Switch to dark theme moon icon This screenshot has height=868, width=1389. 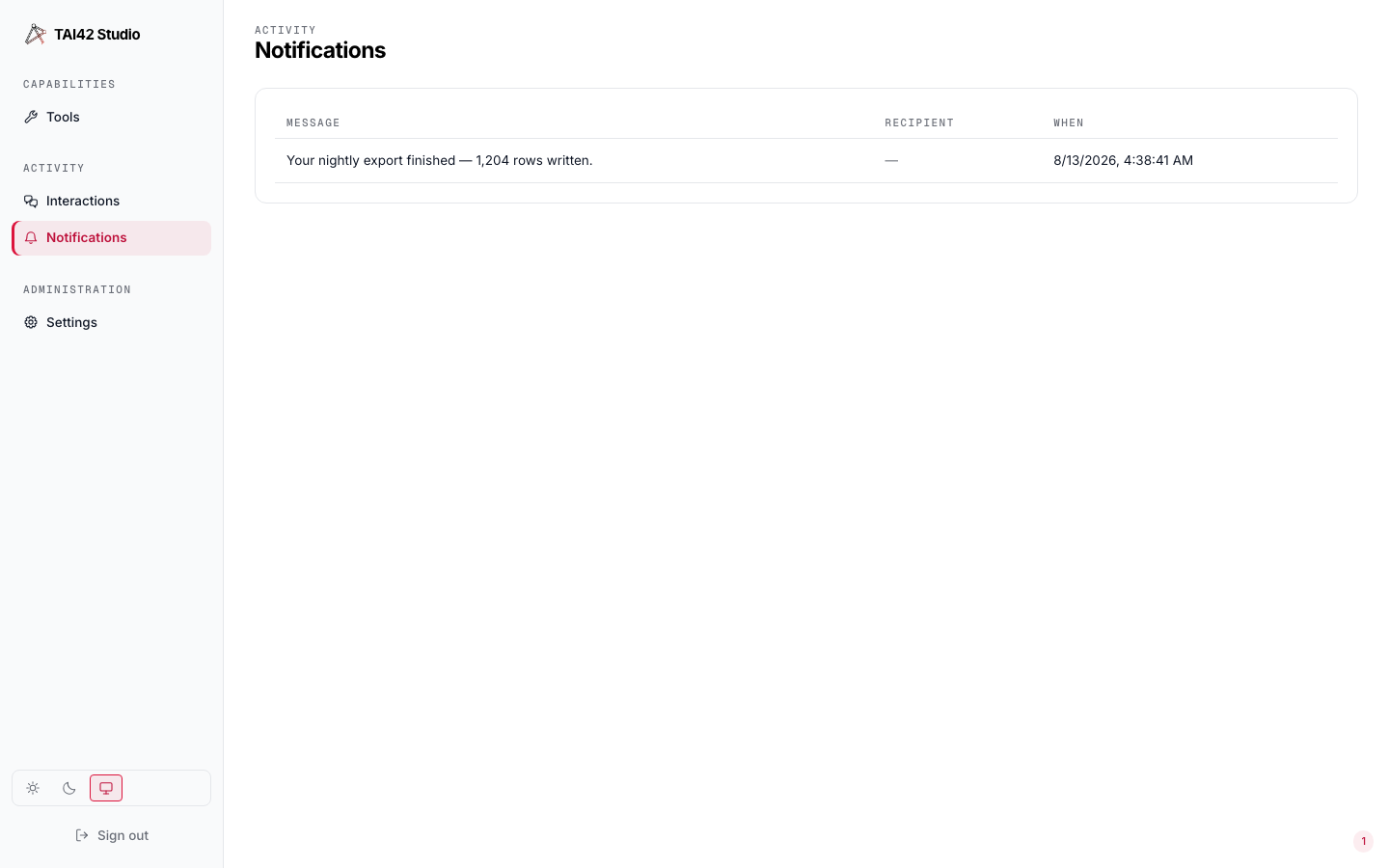click(69, 788)
